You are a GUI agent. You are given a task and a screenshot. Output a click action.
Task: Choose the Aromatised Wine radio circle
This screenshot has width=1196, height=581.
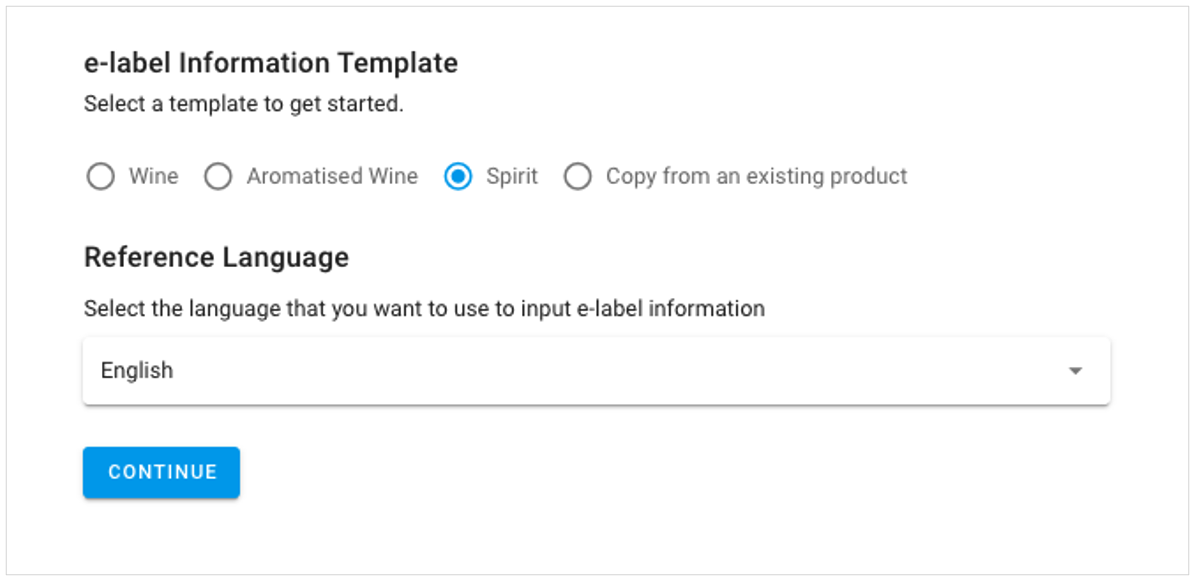(x=217, y=177)
